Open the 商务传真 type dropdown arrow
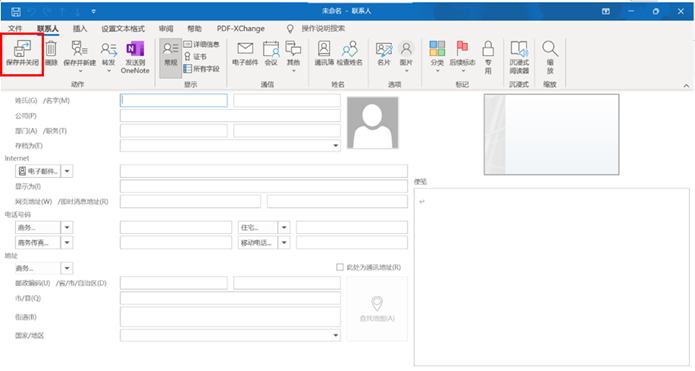Image resolution: width=695 pixels, height=371 pixels. point(67,242)
